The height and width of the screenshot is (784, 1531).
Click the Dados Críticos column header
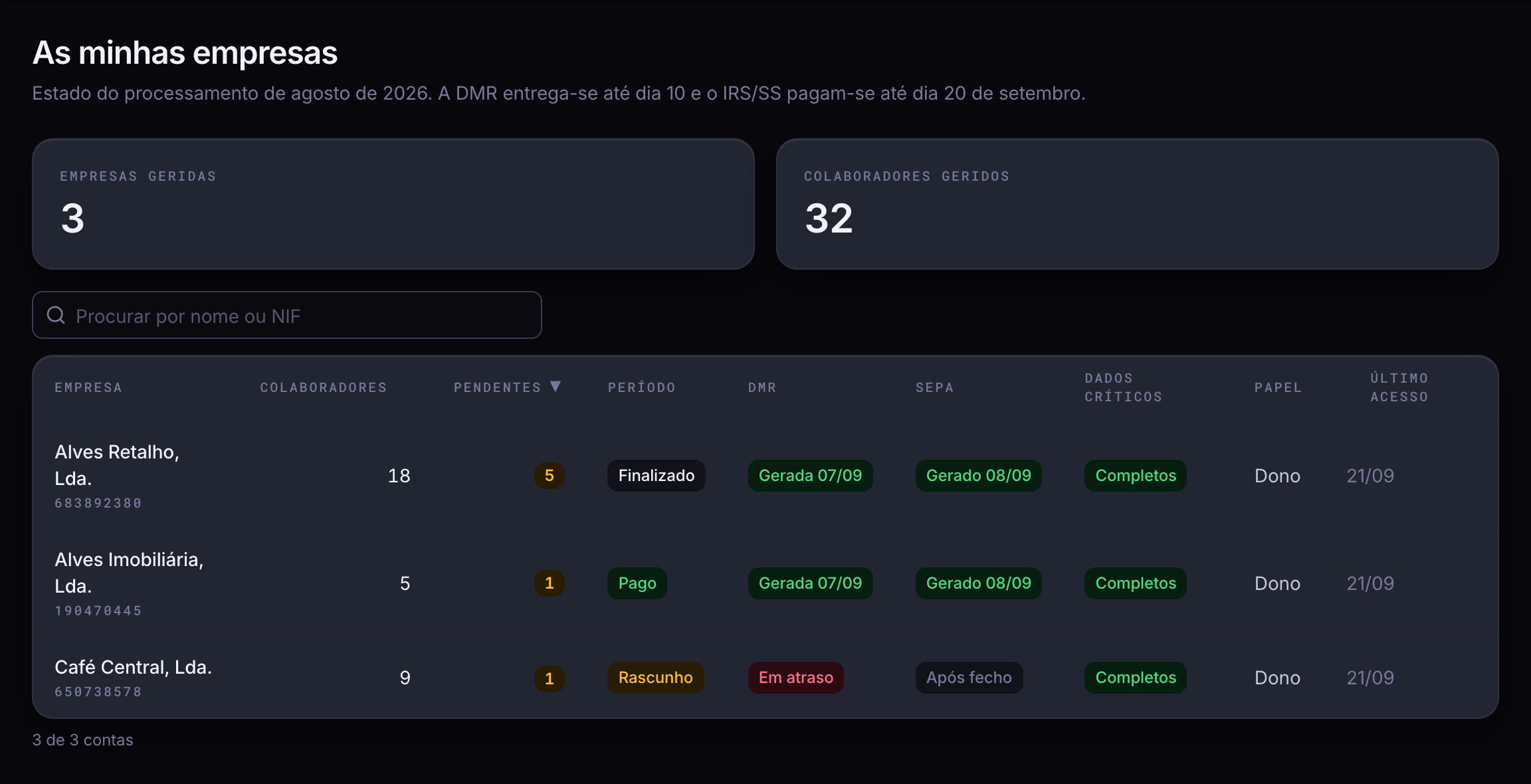1124,387
